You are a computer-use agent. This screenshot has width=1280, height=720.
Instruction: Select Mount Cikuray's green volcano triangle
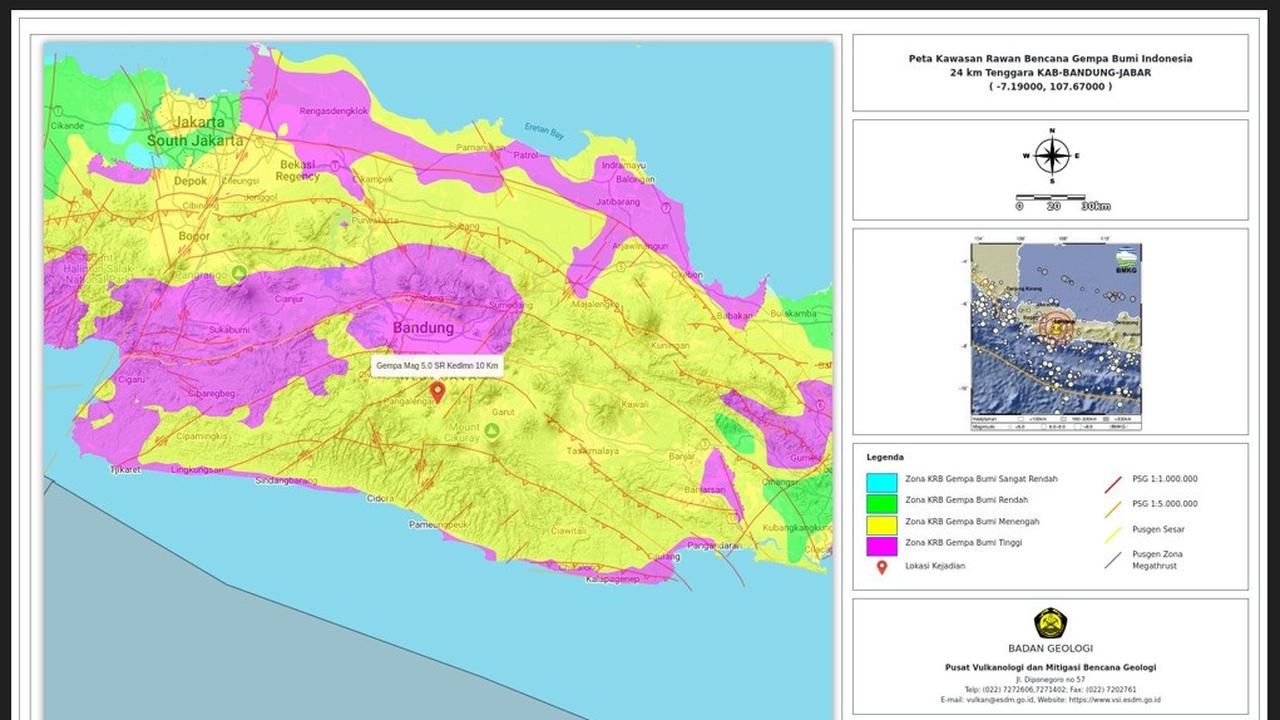[492, 430]
